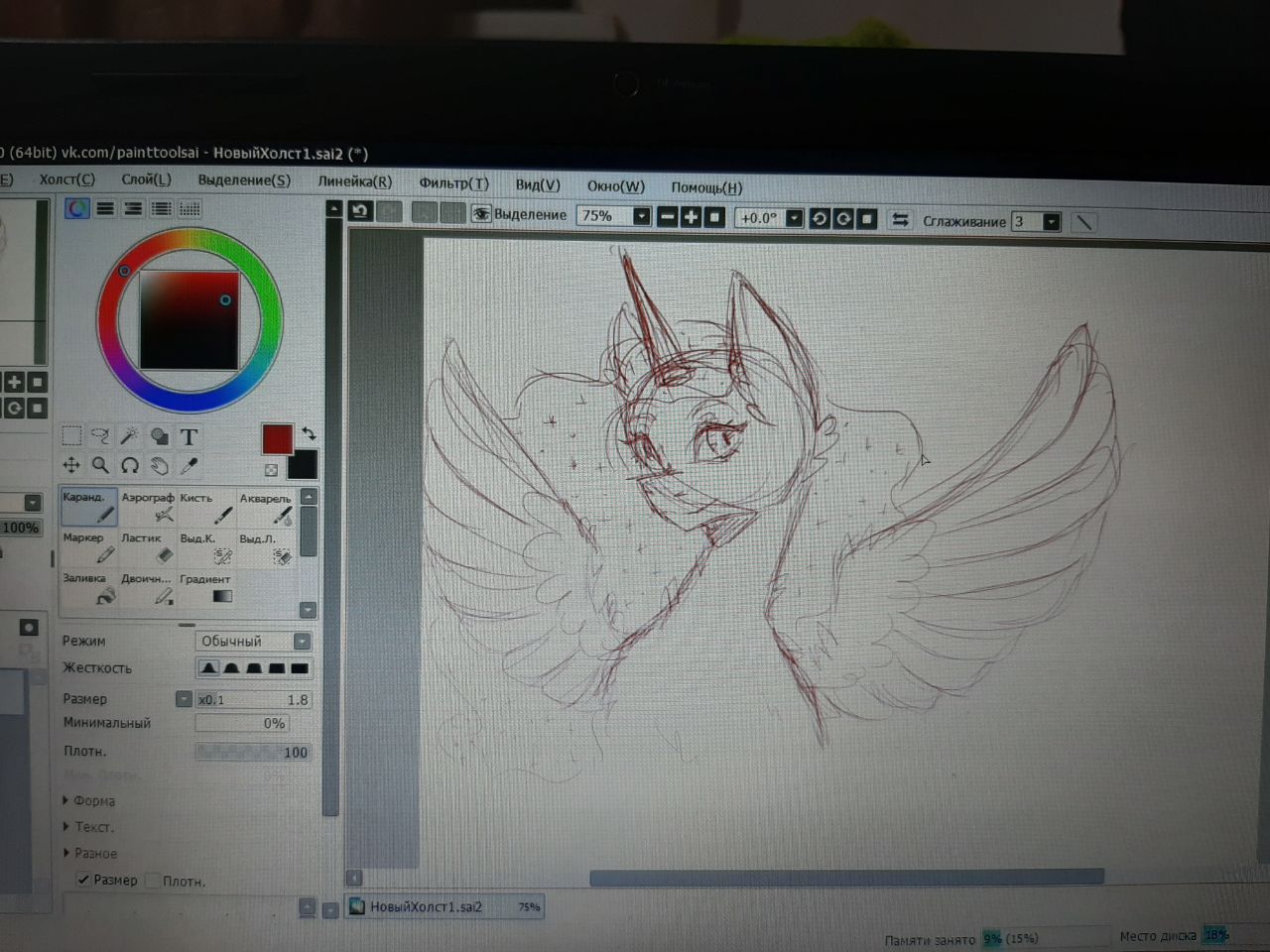Select transparent color toggle
The height and width of the screenshot is (952, 1270).
point(271,469)
